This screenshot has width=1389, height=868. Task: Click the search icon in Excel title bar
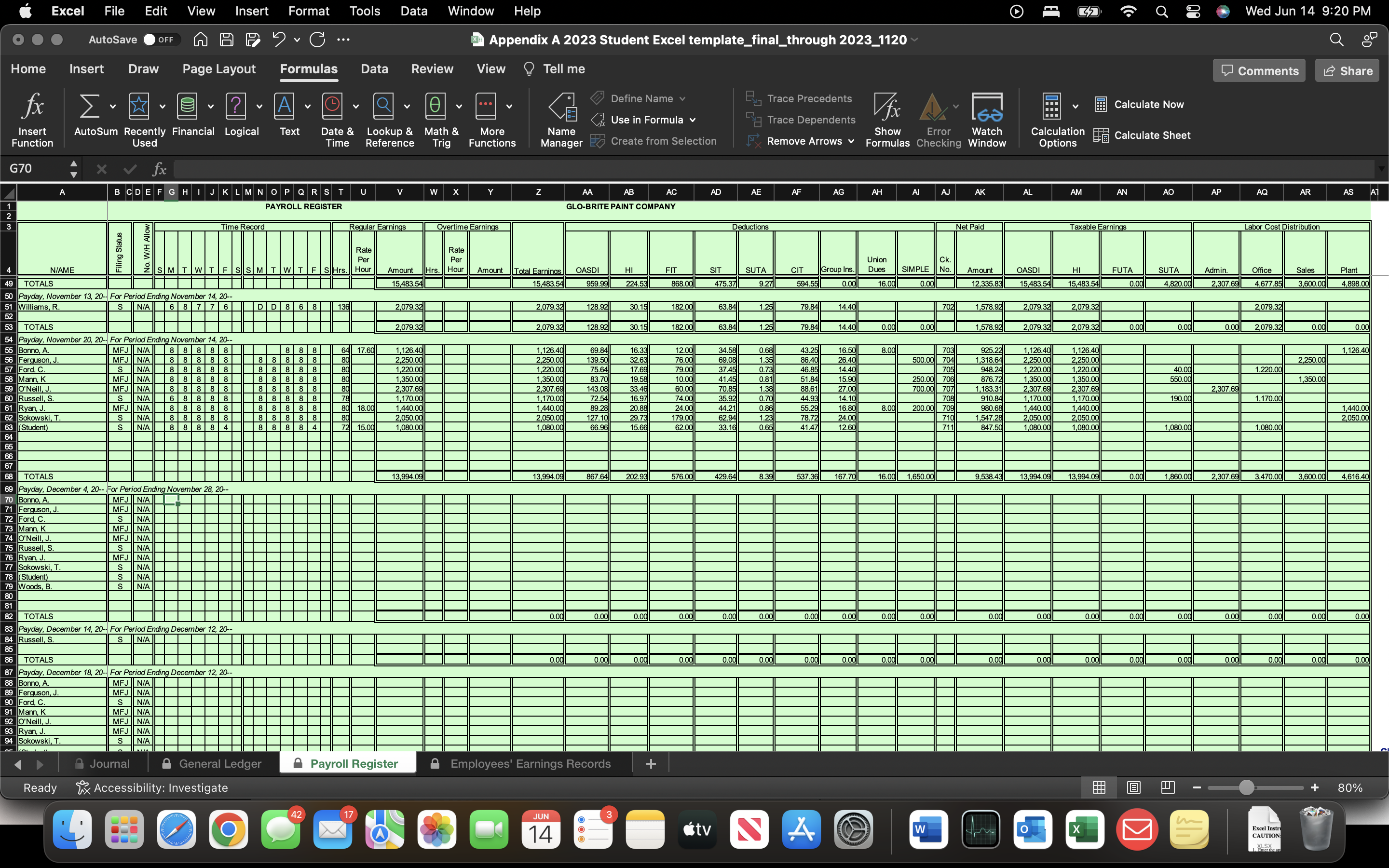point(1336,40)
